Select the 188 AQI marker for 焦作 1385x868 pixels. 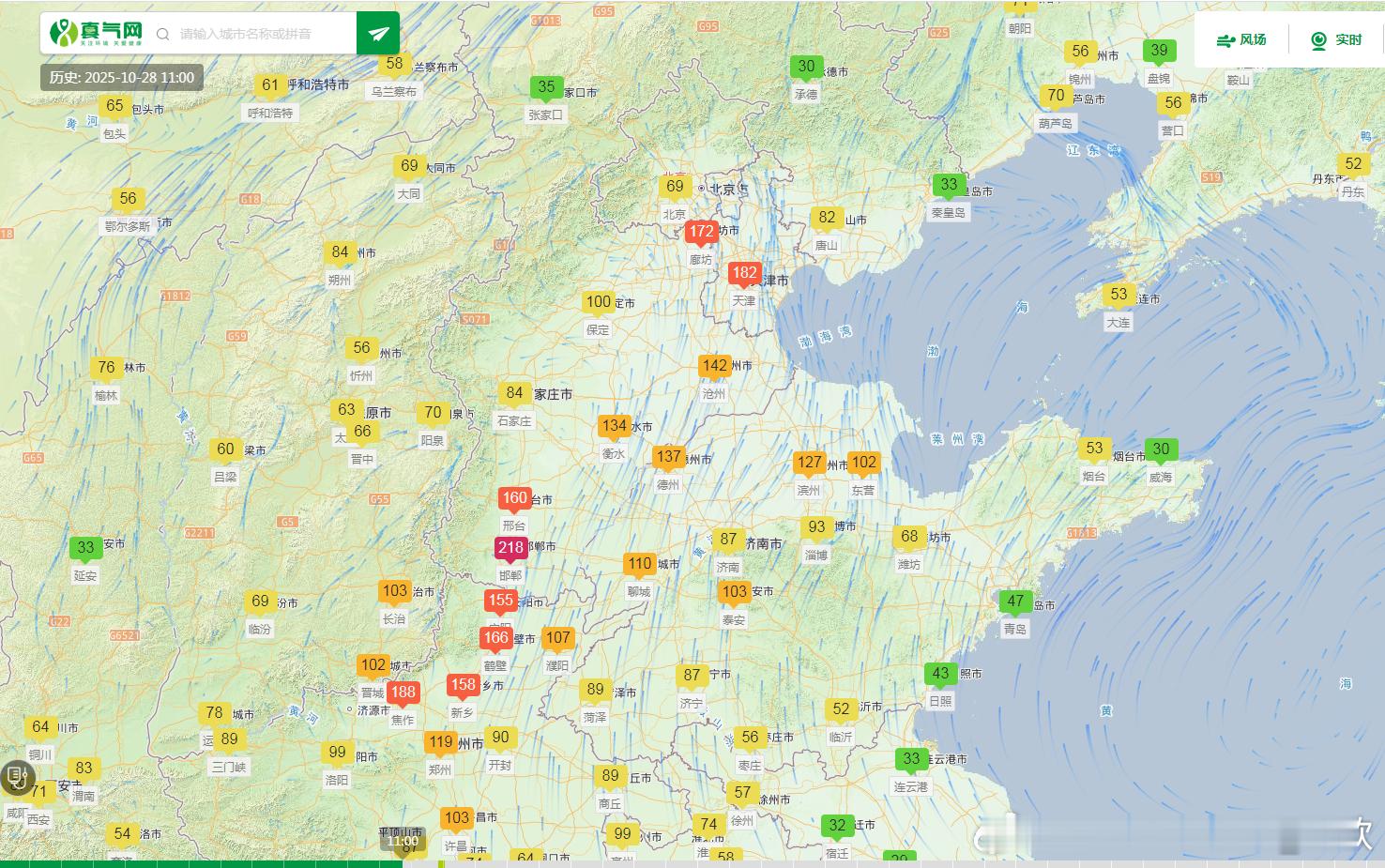(403, 693)
